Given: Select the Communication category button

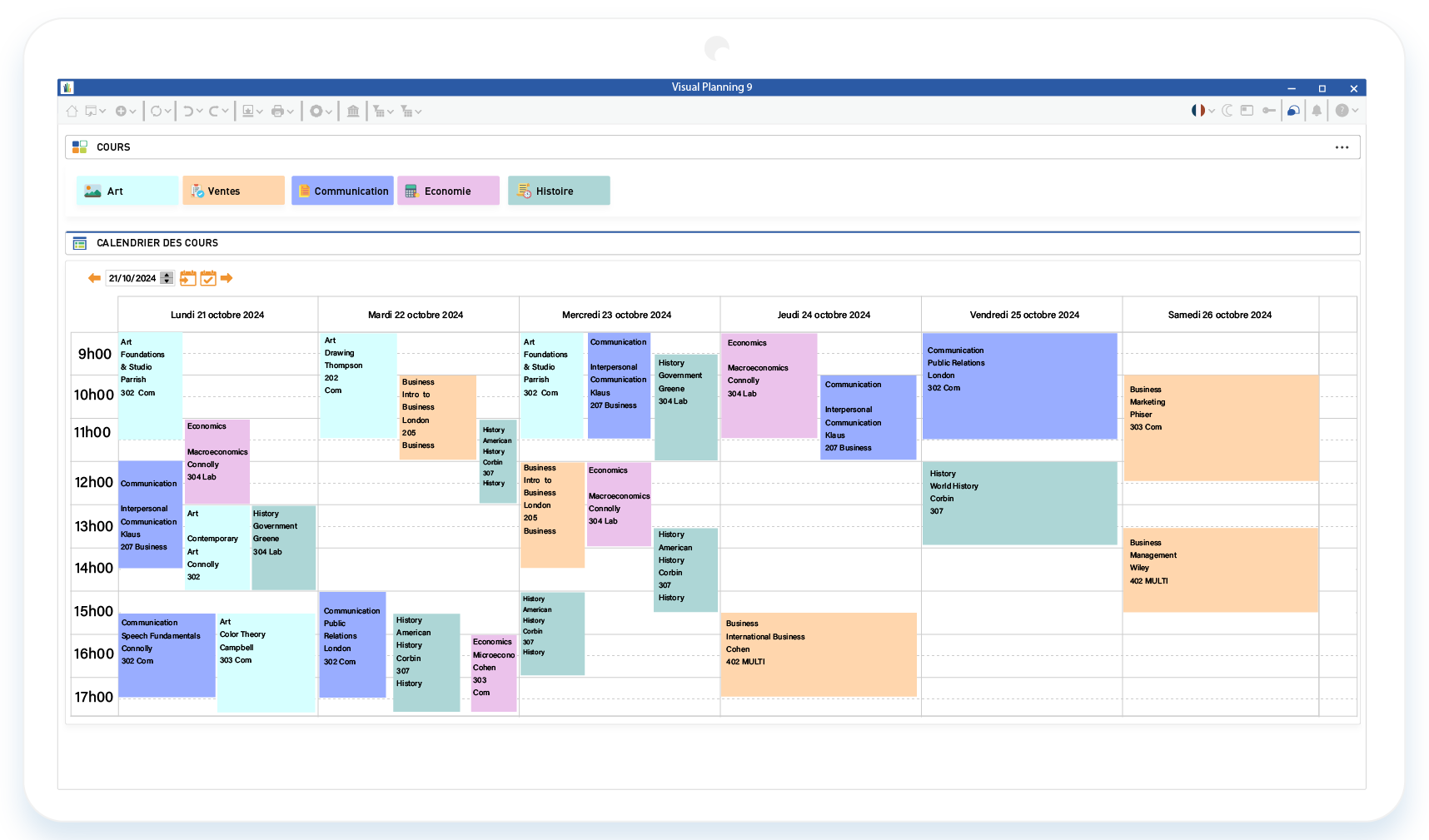Looking at the screenshot, I should pos(342,191).
